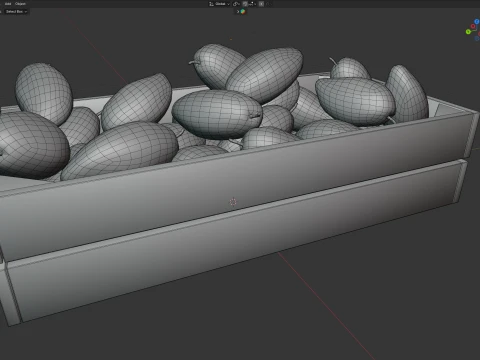Screen dimensions: 480x360
Task: Click the 3D cursor on crate side
Action: click(x=233, y=202)
